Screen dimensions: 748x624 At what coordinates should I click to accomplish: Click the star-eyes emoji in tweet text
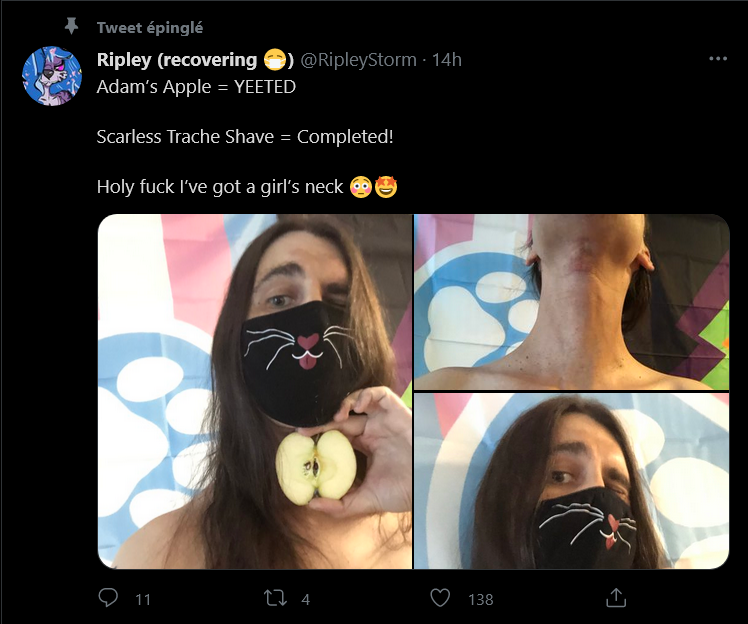coord(386,187)
